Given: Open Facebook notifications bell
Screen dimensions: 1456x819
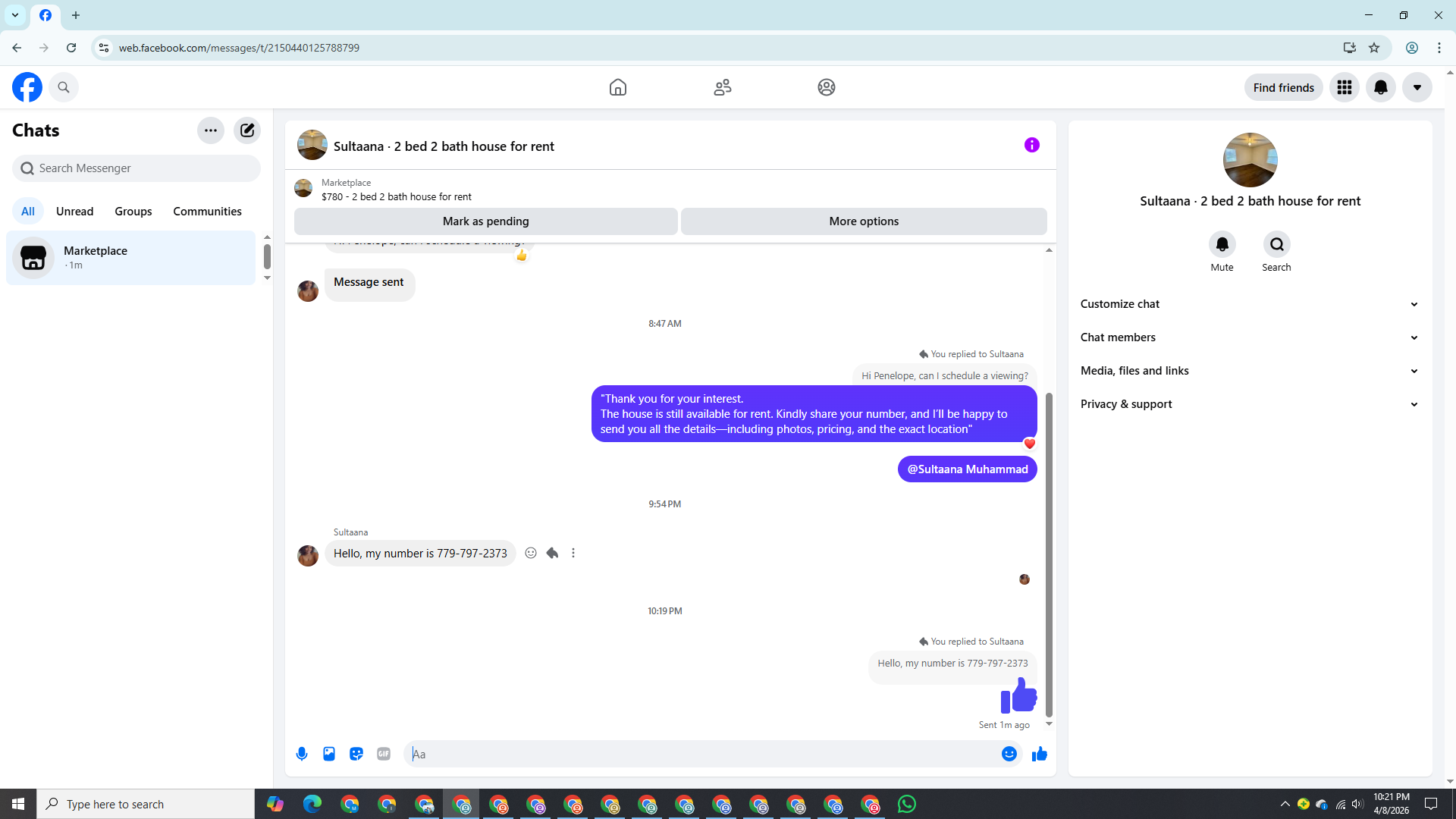Looking at the screenshot, I should tap(1380, 88).
